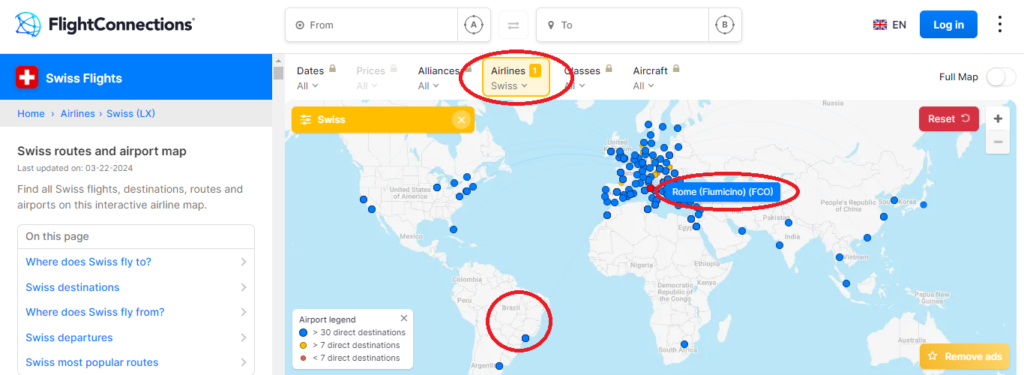Open the EN language selector

point(889,25)
